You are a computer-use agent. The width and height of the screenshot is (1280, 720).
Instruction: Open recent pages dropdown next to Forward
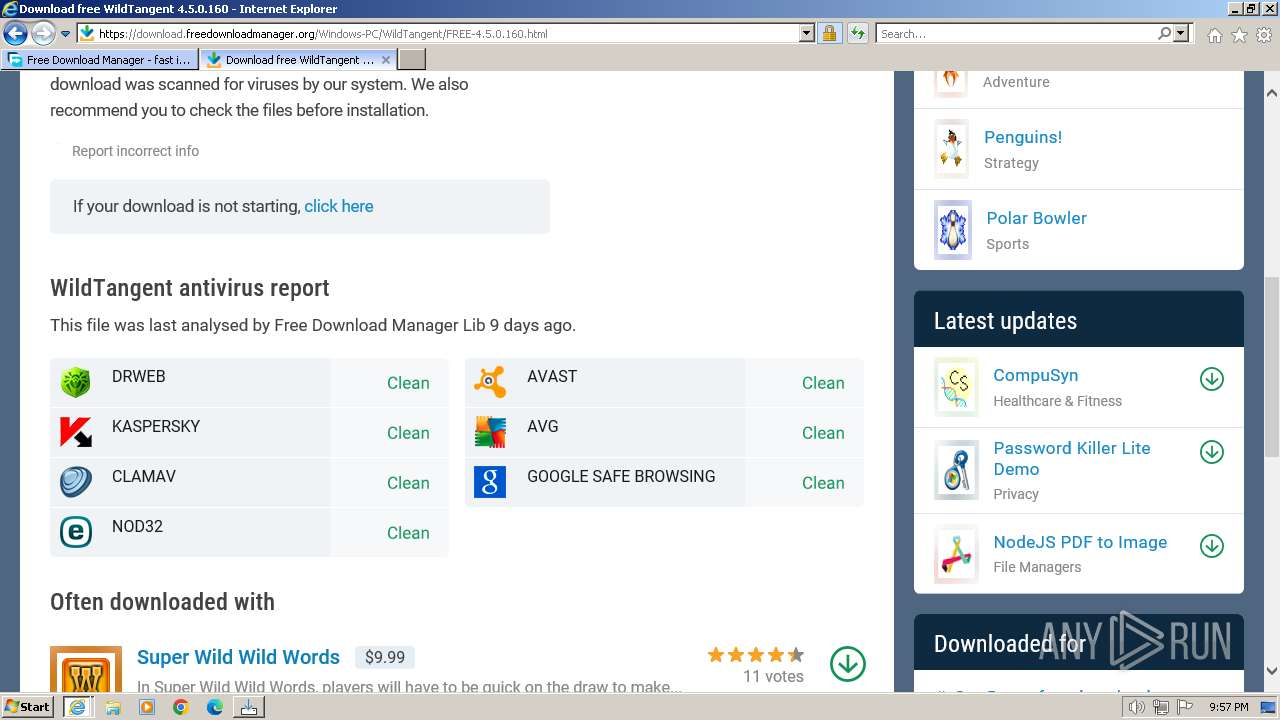[x=65, y=33]
